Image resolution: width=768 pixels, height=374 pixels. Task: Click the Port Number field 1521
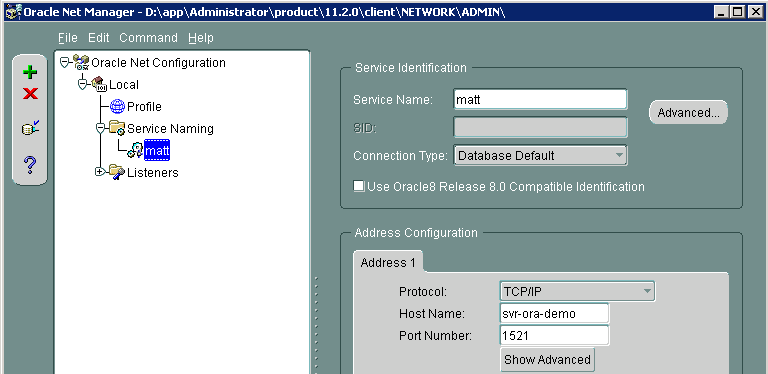click(554, 335)
